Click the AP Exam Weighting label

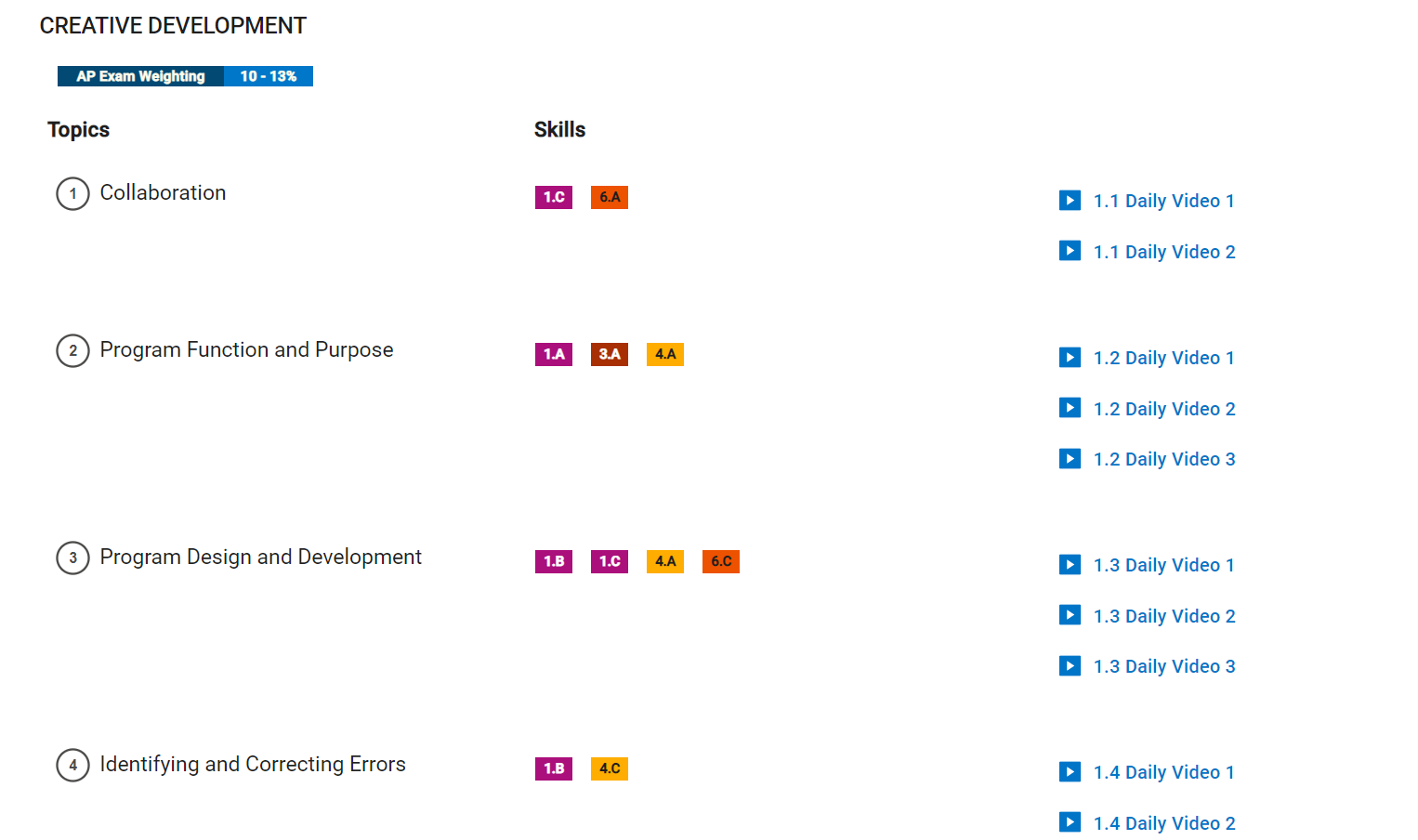click(x=140, y=76)
